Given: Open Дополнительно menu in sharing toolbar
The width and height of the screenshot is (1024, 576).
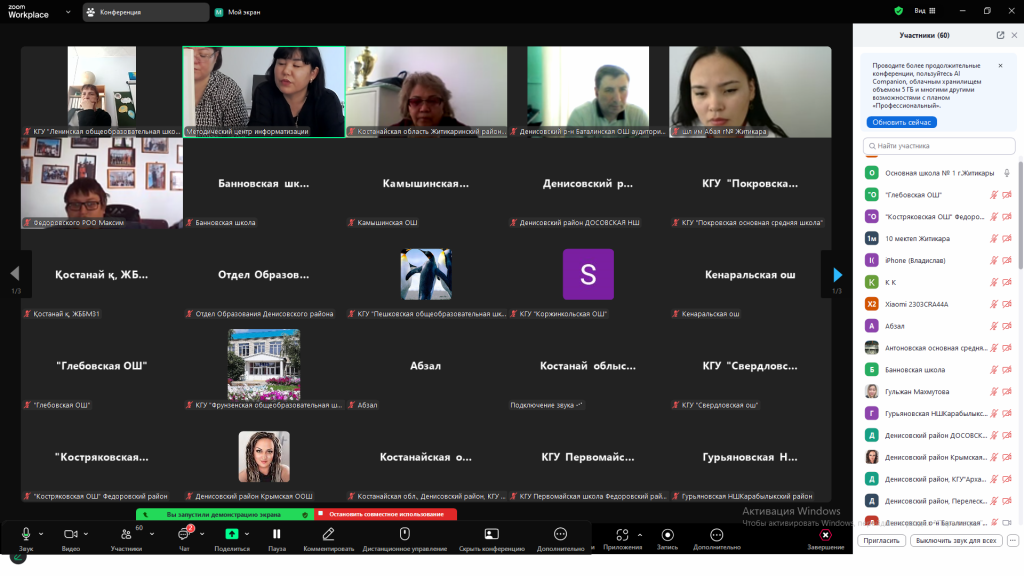Looking at the screenshot, I should coord(560,534).
